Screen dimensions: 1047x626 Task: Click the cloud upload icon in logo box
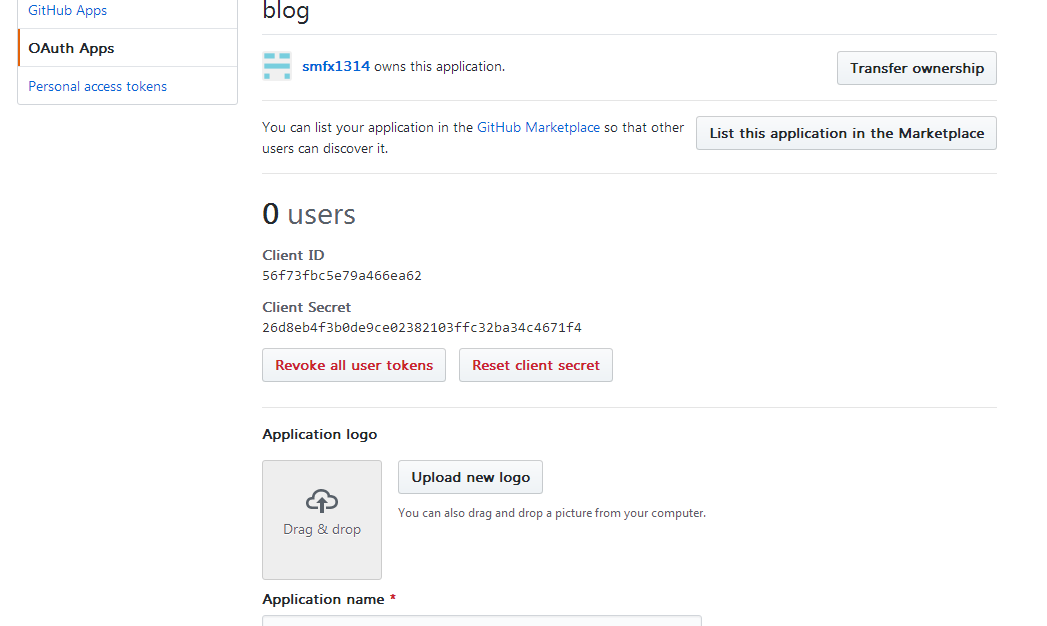(321, 501)
